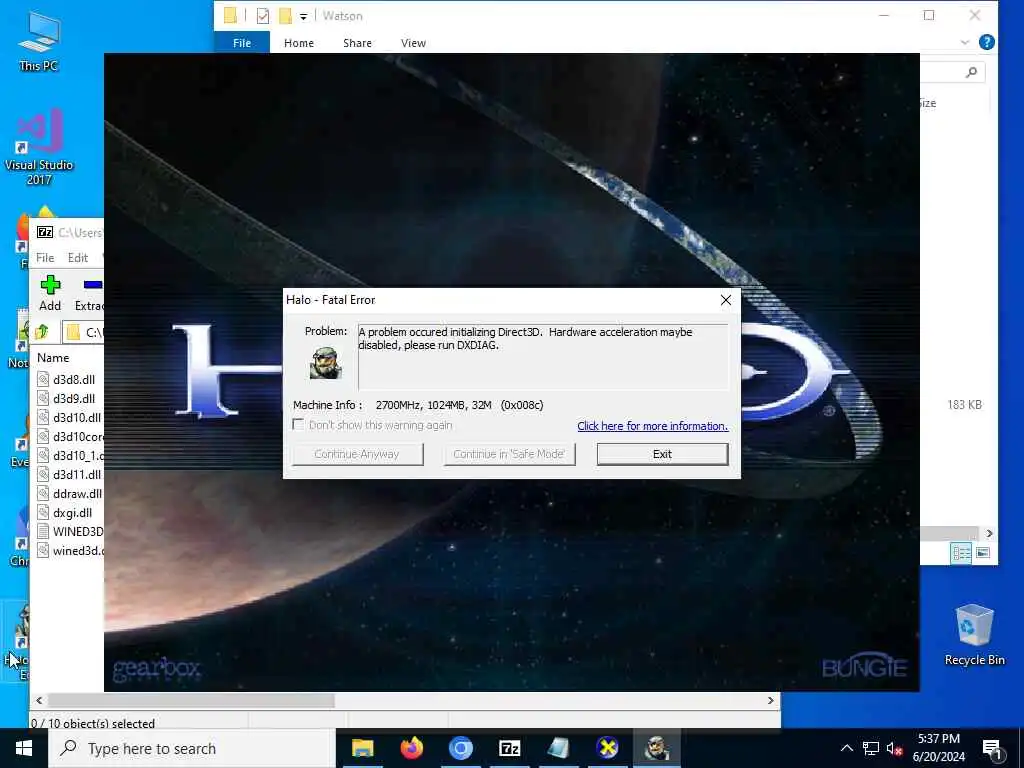Switch to details view in Watson window
Screen dimensions: 1024x768
pos(961,553)
